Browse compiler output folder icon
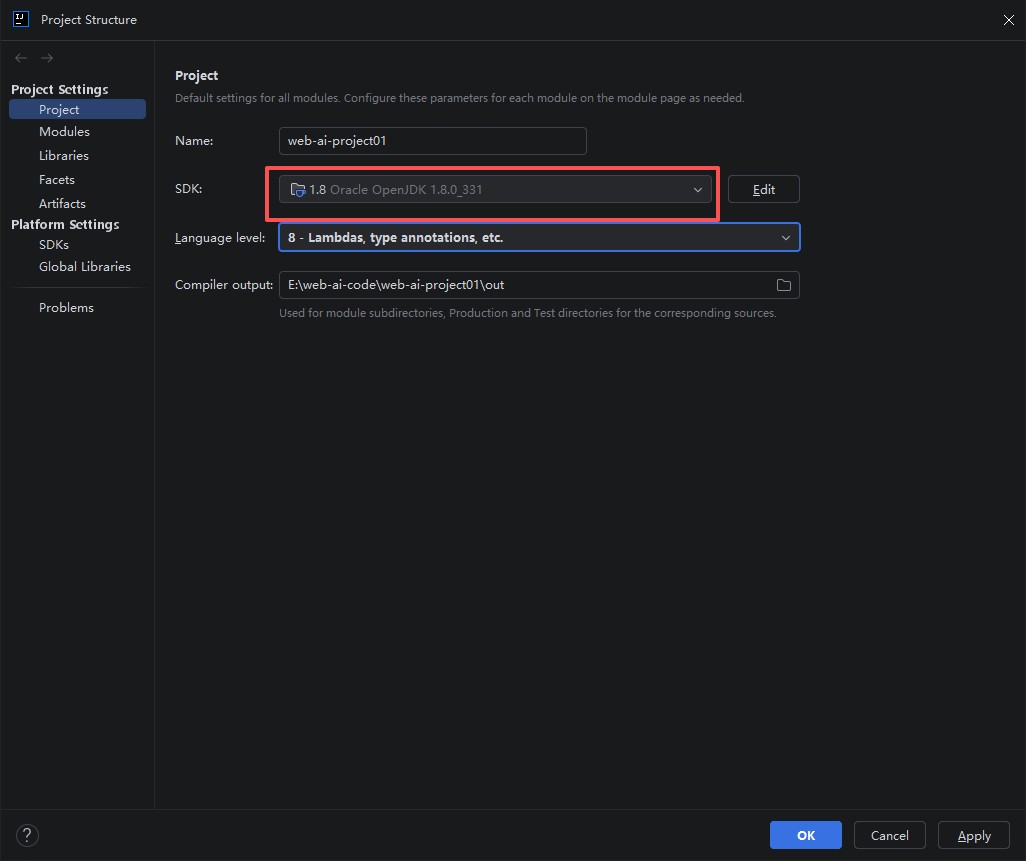 tap(783, 285)
